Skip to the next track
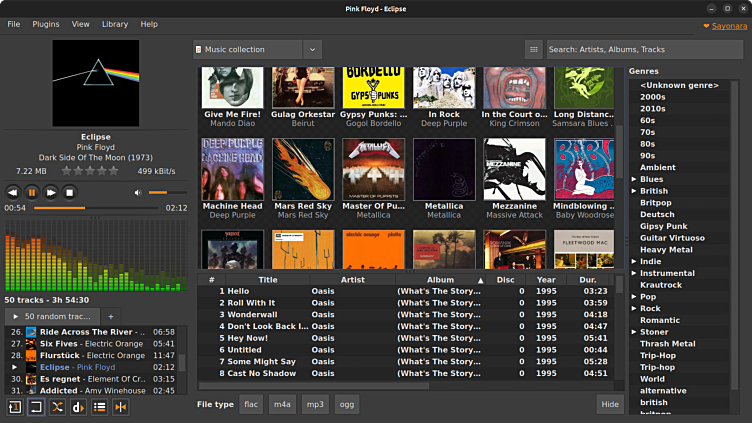This screenshot has height=423, width=752. point(51,192)
